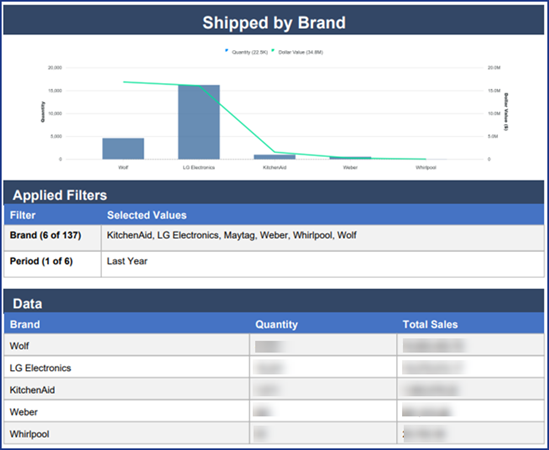Click the Wolf quantity bar
The width and height of the screenshot is (549, 450).
123,148
